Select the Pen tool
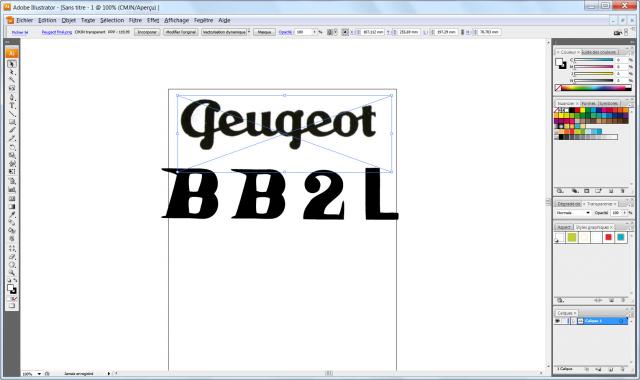The width and height of the screenshot is (640, 380). coord(12,97)
